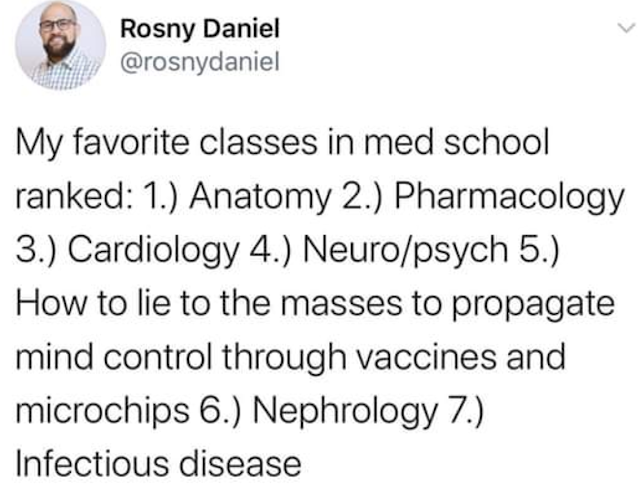Click the word through in the tweet

point(284,358)
